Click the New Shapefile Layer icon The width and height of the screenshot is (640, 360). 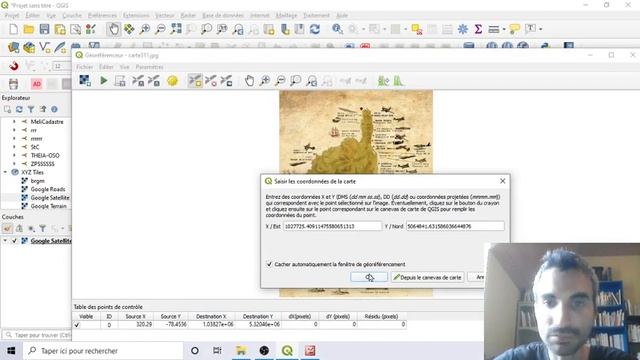44,47
